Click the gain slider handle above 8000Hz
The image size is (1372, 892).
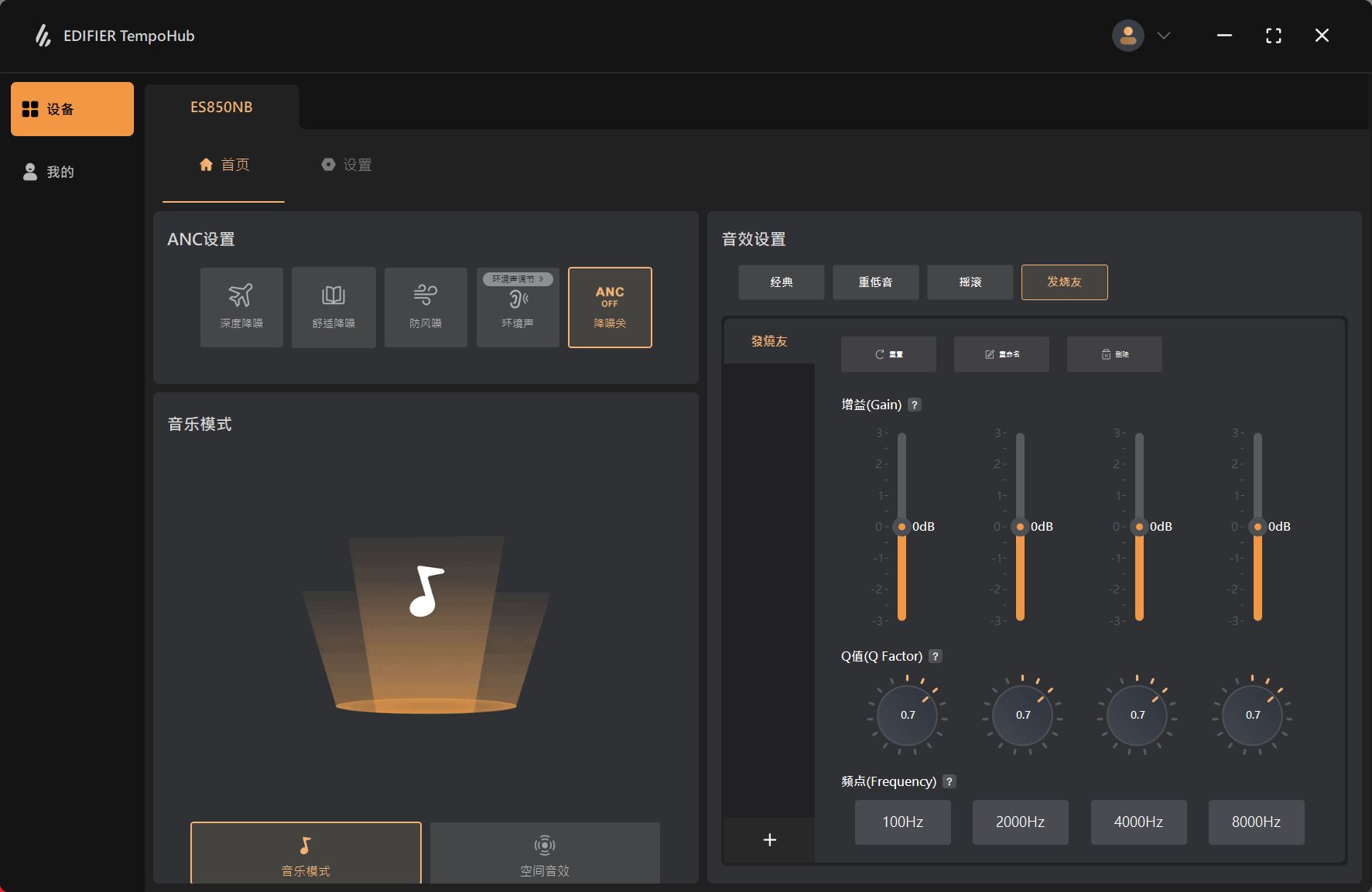tap(1257, 527)
